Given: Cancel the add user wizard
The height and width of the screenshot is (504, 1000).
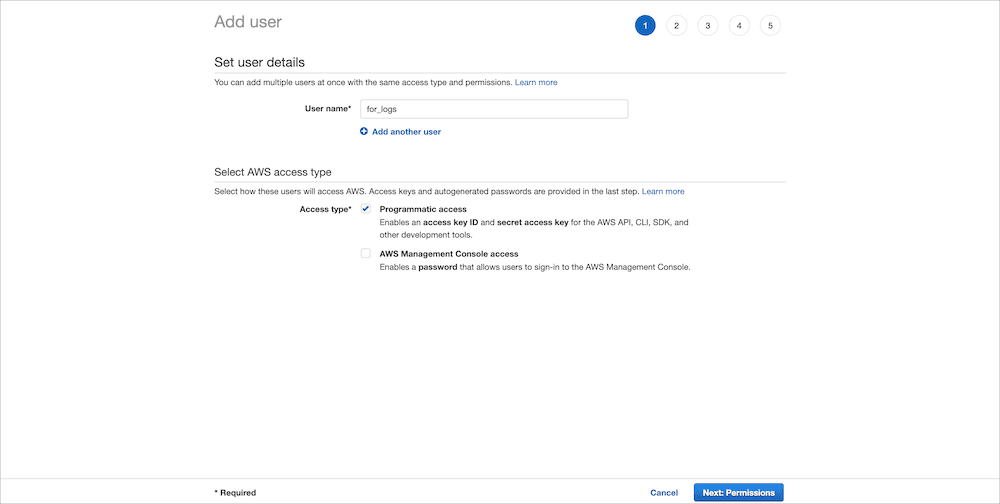Looking at the screenshot, I should point(664,493).
